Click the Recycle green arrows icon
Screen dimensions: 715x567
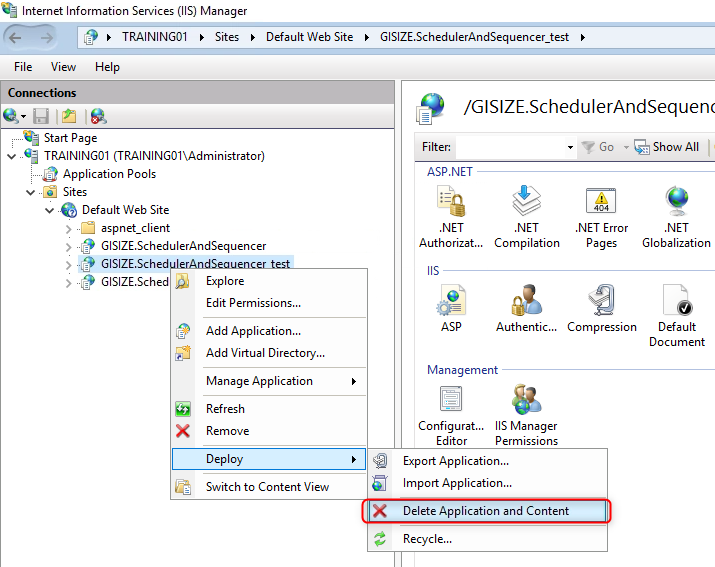(380, 539)
